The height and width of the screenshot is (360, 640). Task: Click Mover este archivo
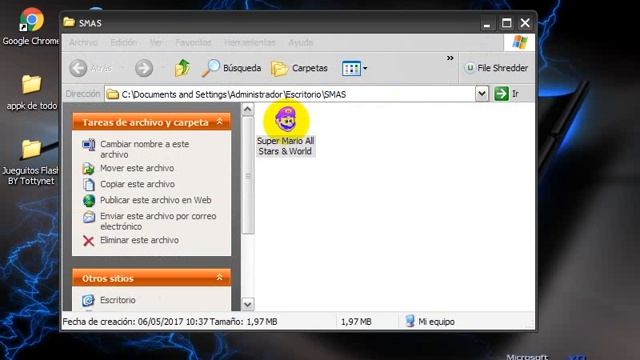[x=137, y=168]
